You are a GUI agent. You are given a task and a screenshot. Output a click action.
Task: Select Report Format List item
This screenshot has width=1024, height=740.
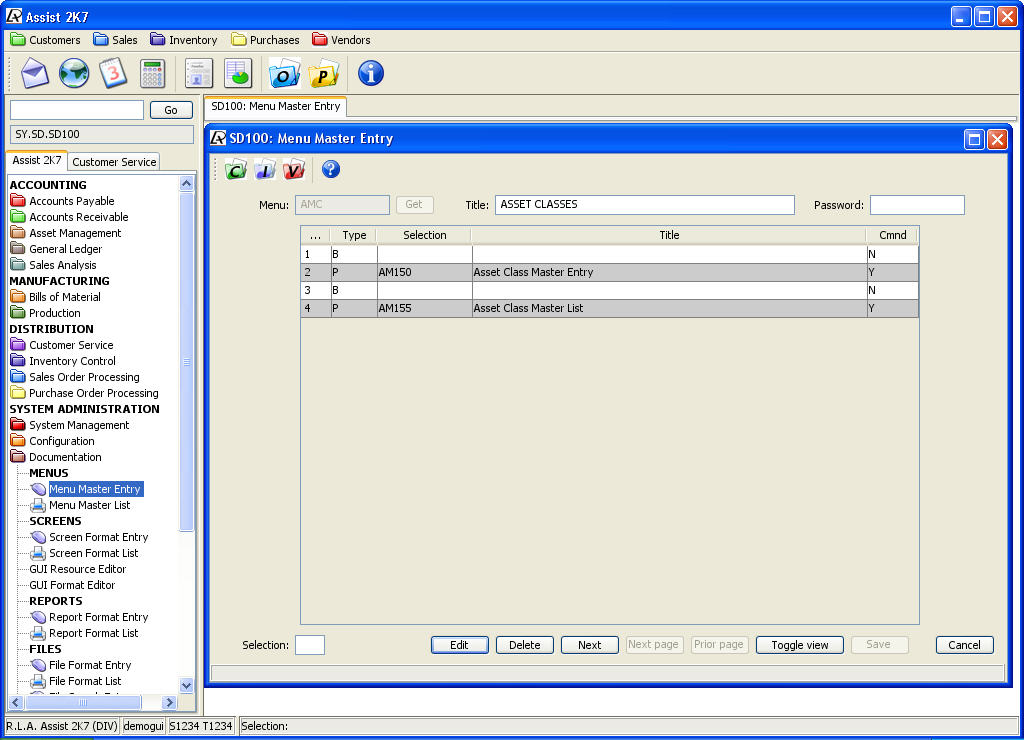click(x=93, y=633)
